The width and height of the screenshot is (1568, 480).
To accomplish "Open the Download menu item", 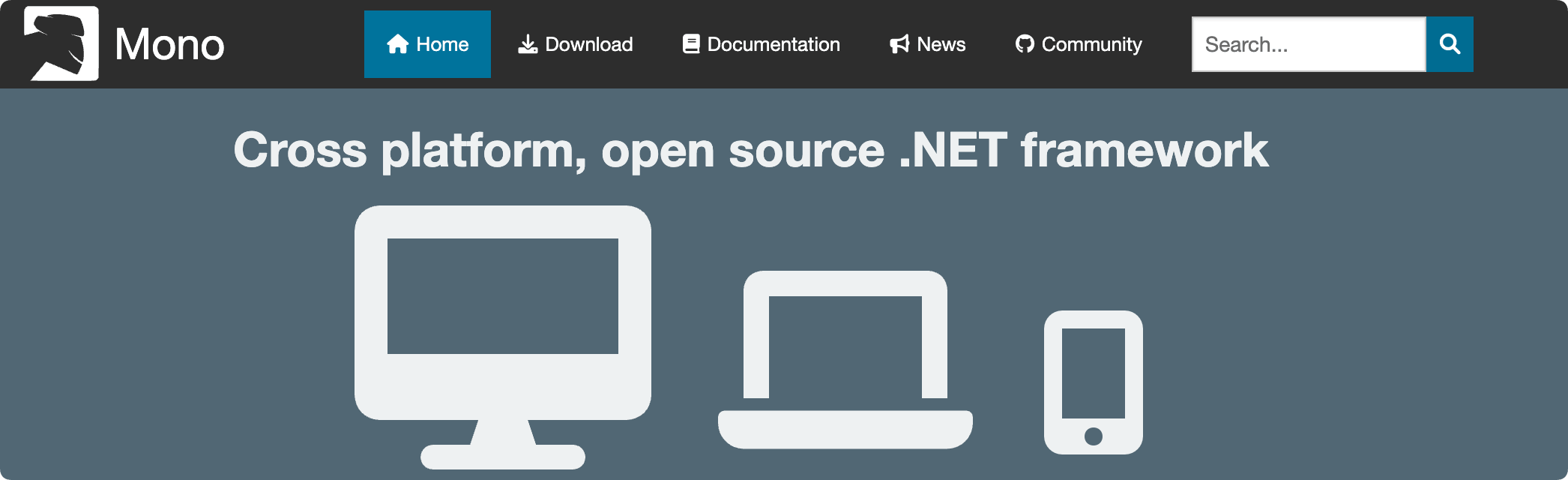I will click(x=576, y=44).
